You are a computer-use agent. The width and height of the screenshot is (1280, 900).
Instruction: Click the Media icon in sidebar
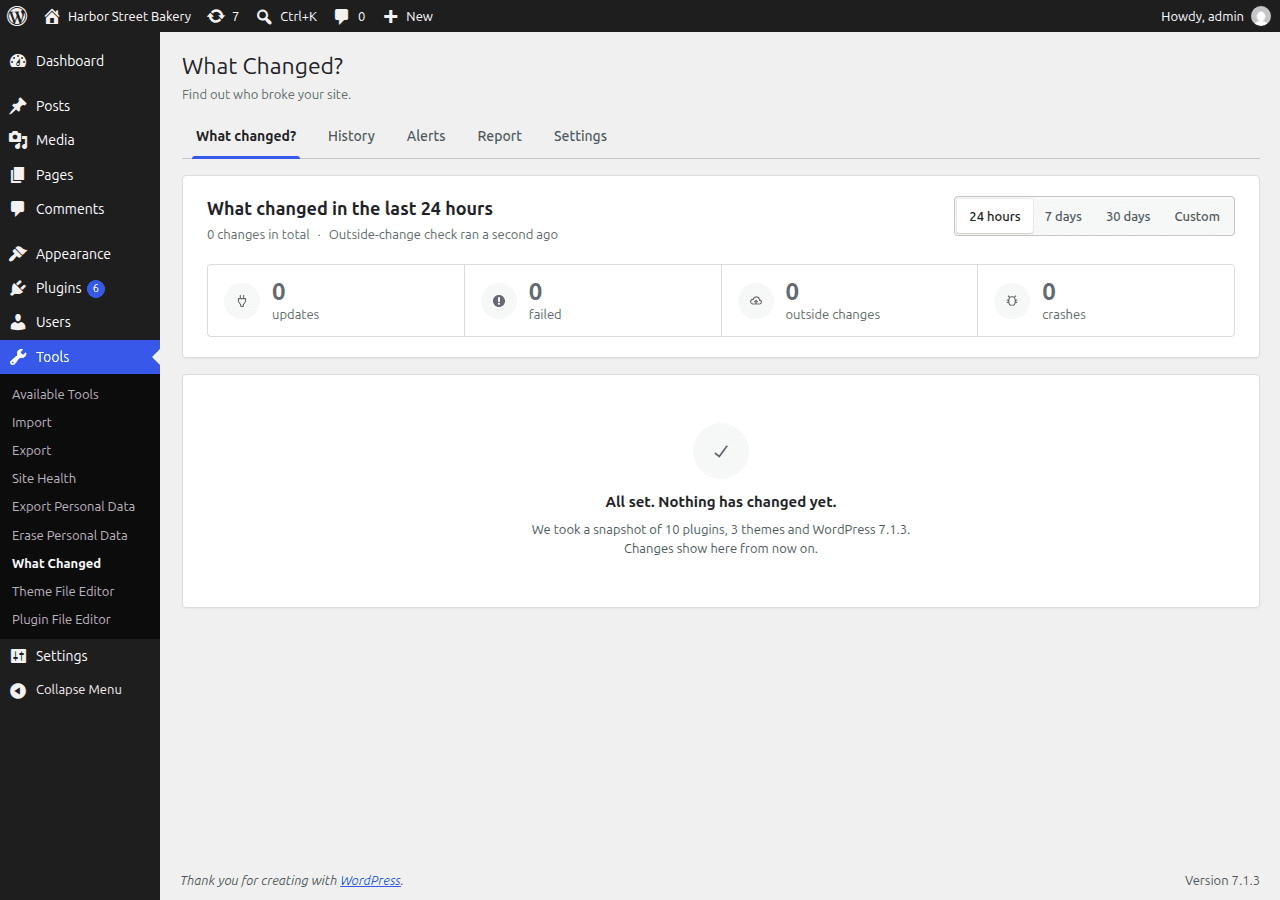[x=18, y=140]
